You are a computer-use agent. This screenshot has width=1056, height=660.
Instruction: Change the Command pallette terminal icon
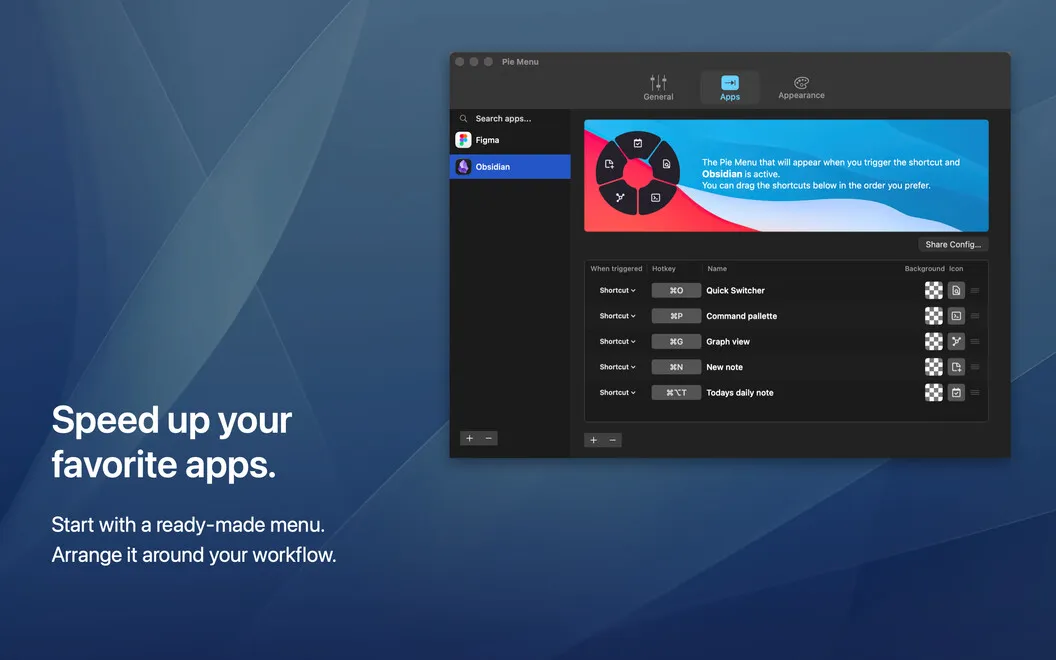coord(956,316)
